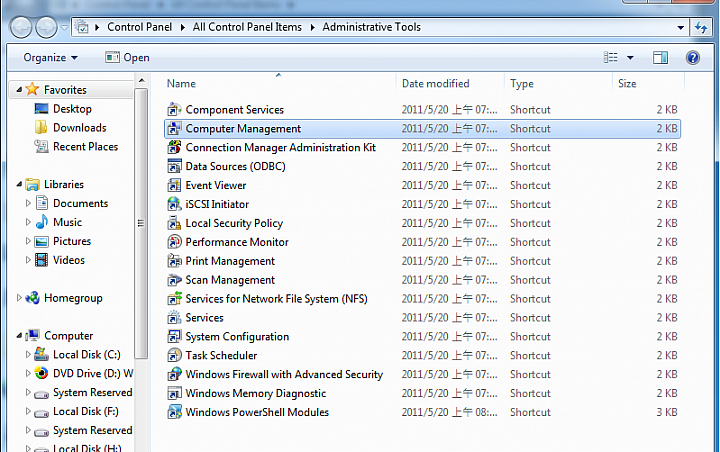Screen dimensions: 720x452
Task: Click the iSCSI Initiator icon
Action: 174,204
